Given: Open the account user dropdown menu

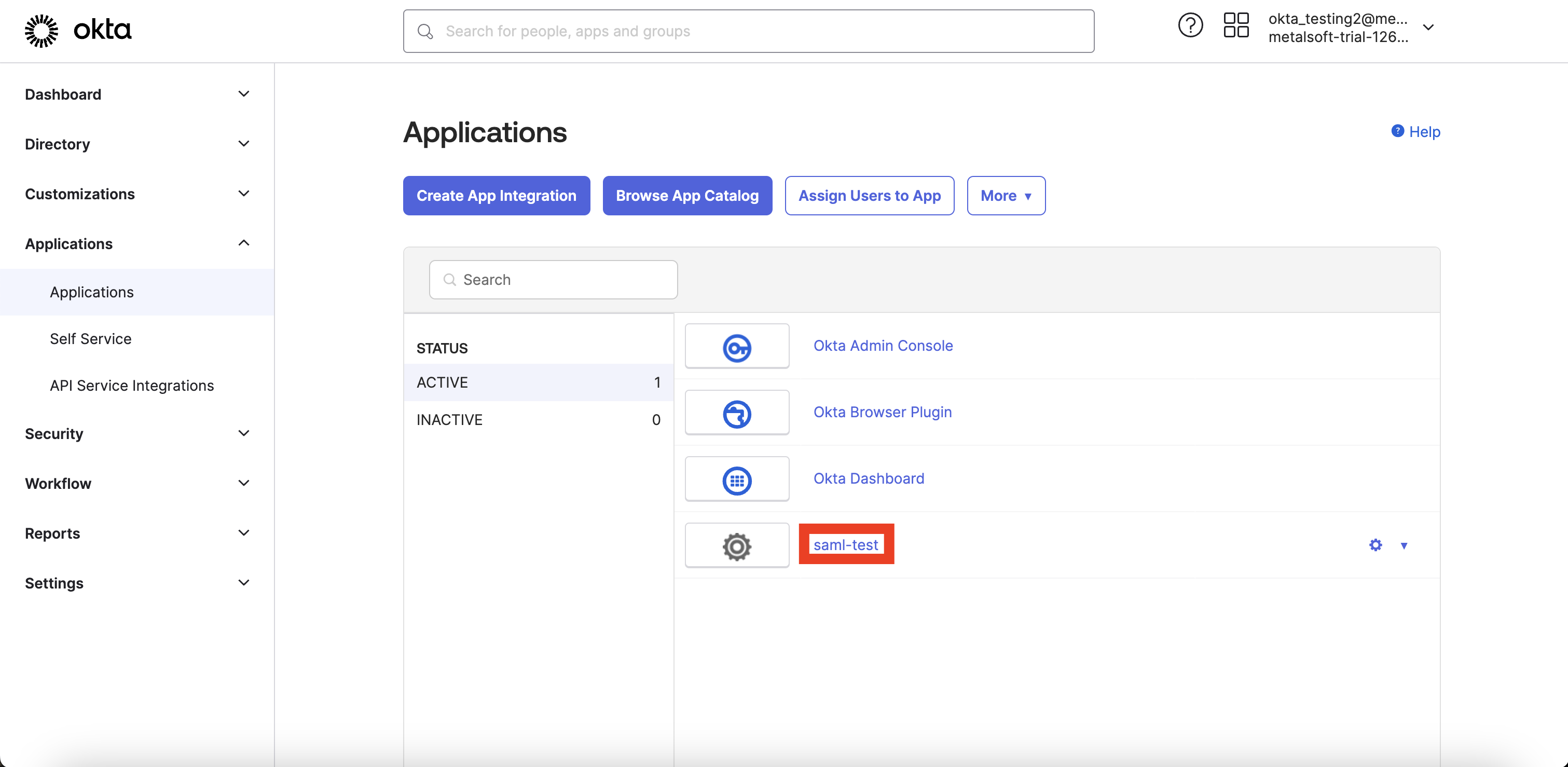Looking at the screenshot, I should click(x=1428, y=28).
